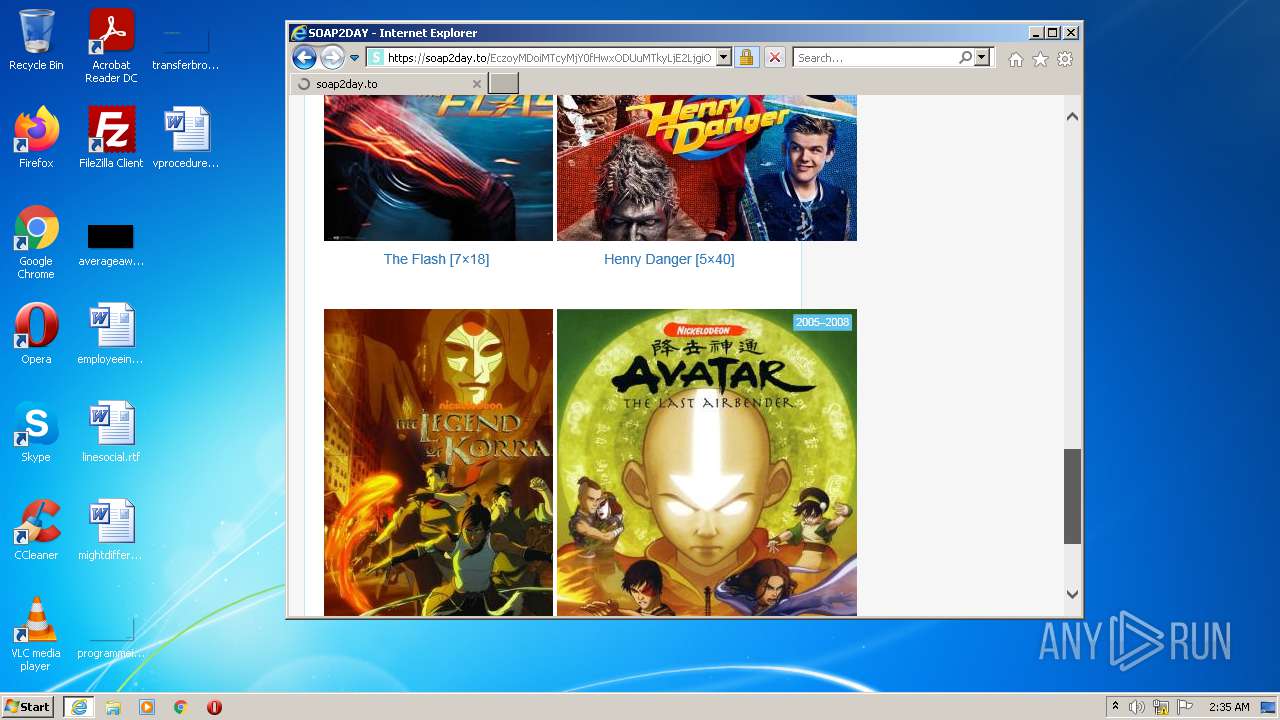Launch VLC media player shortcut
Image resolution: width=1280 pixels, height=720 pixels.
(36, 634)
